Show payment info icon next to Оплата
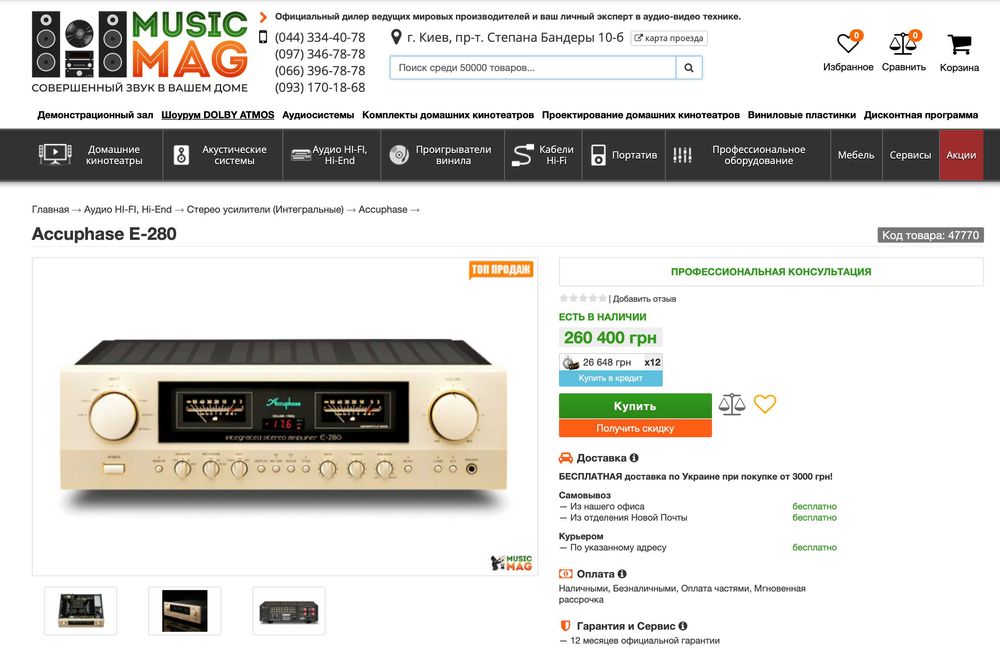 point(622,574)
